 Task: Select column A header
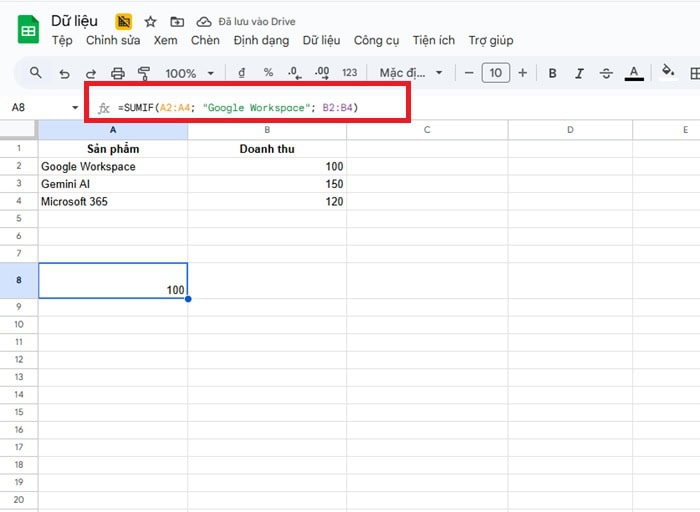pyautogui.click(x=113, y=130)
